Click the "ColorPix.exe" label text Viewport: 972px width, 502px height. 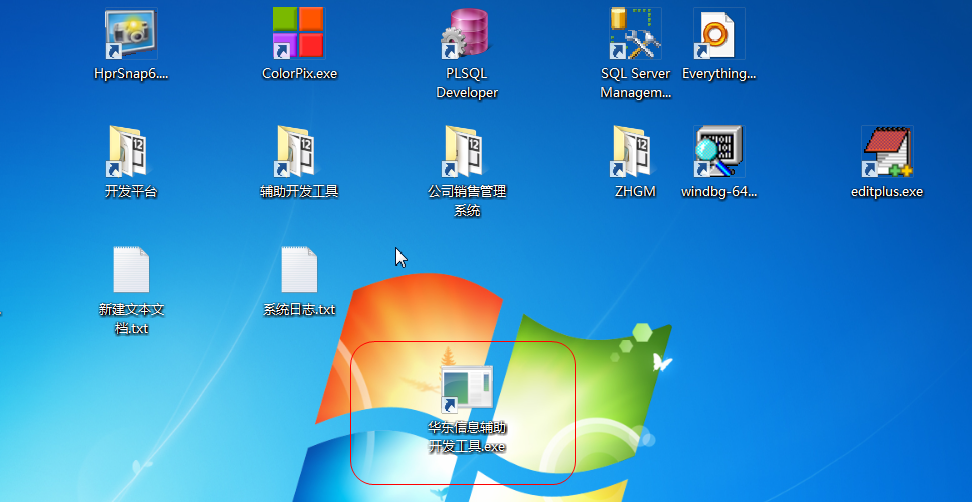tap(299, 74)
